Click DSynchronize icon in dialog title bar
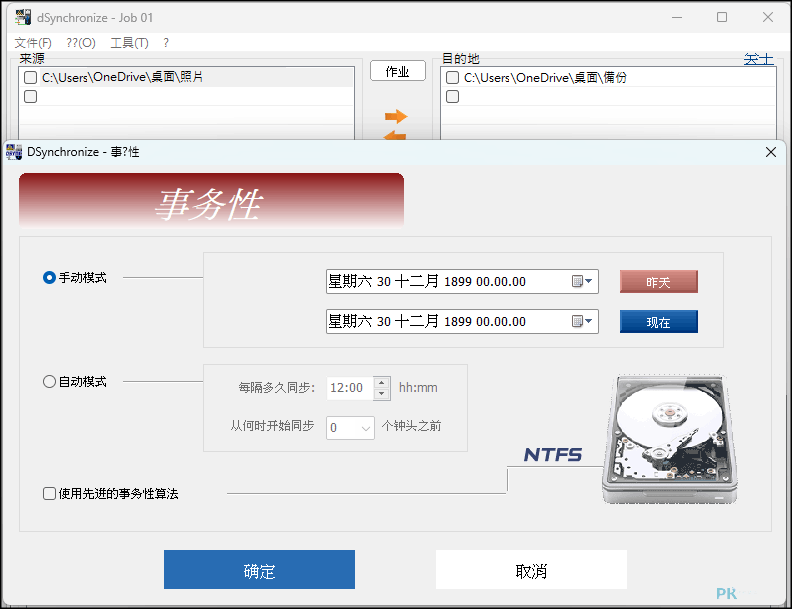This screenshot has height=609, width=792. pos(14,152)
